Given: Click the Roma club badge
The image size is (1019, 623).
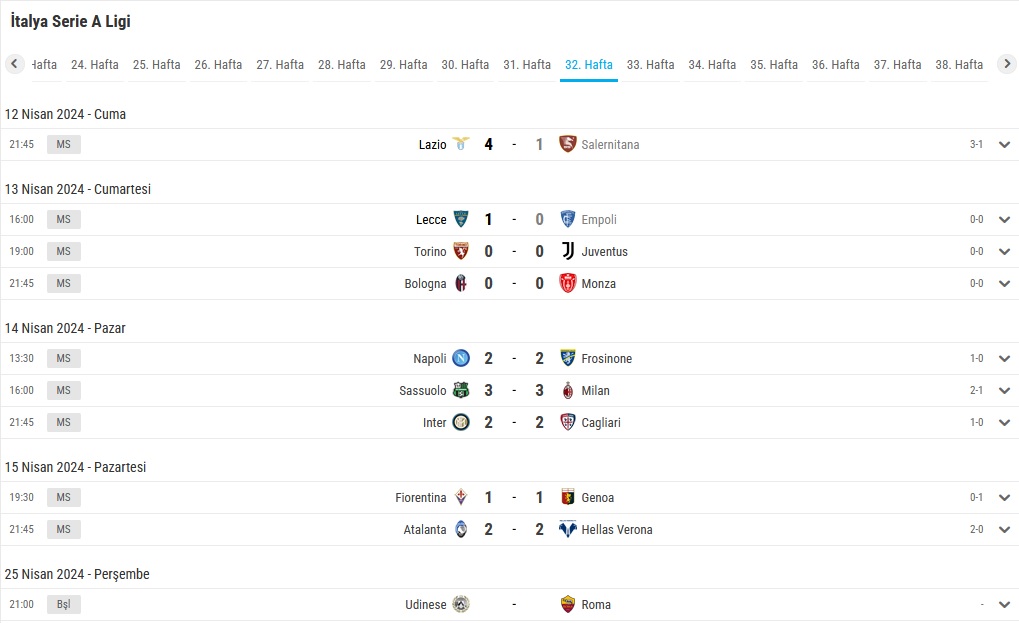Looking at the screenshot, I should [x=568, y=604].
